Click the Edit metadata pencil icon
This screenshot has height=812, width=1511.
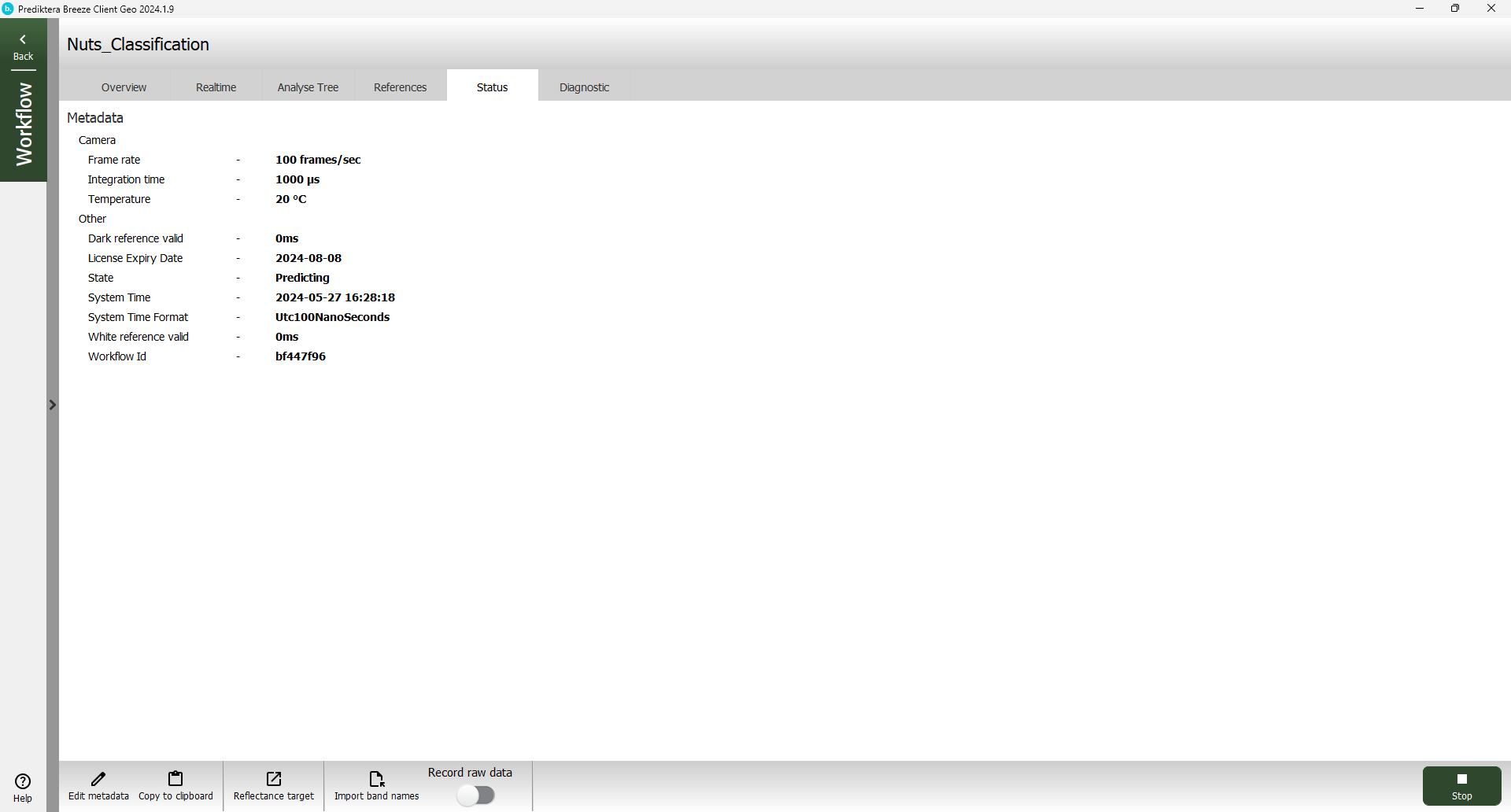[x=98, y=779]
